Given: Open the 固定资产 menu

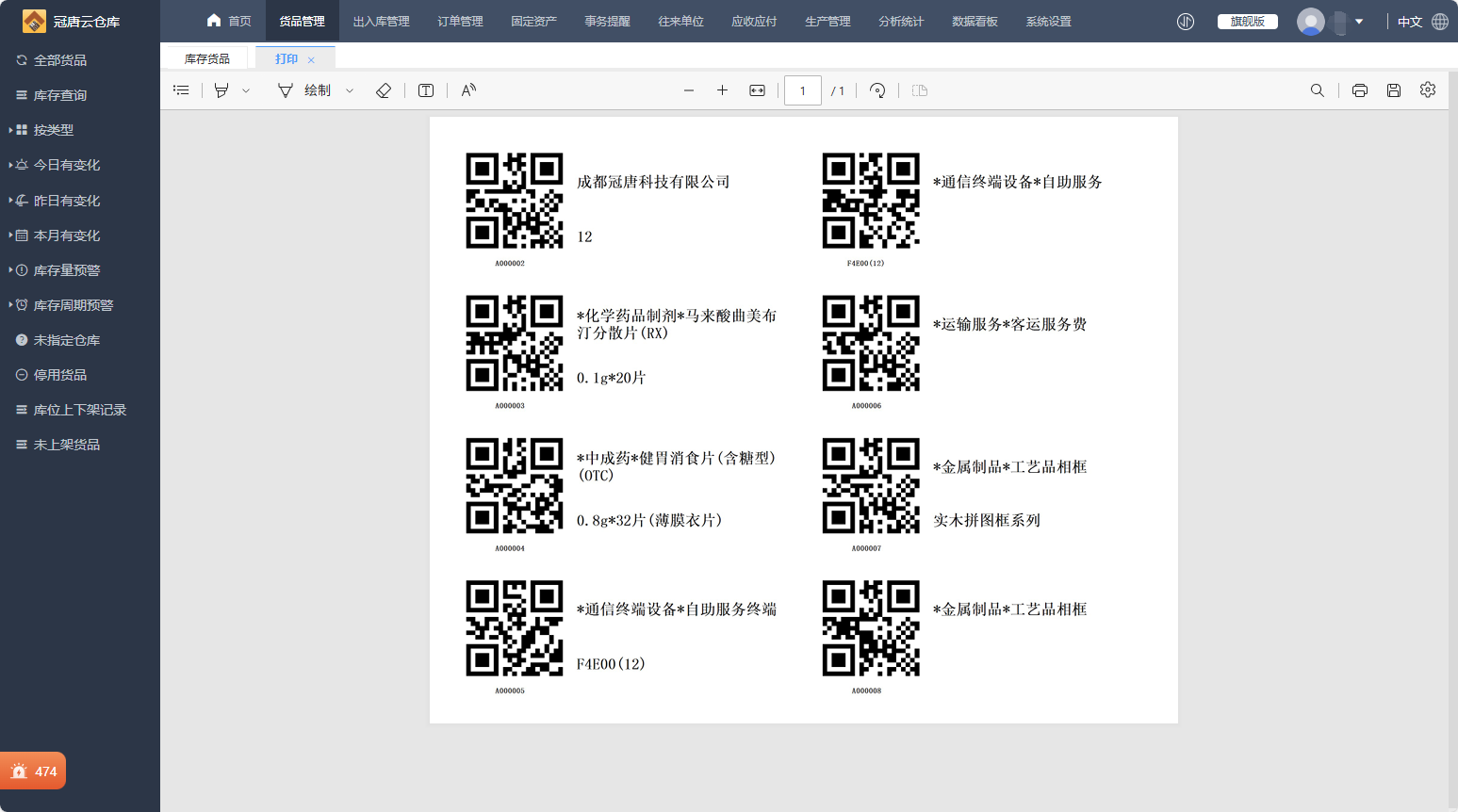Looking at the screenshot, I should coord(533,21).
